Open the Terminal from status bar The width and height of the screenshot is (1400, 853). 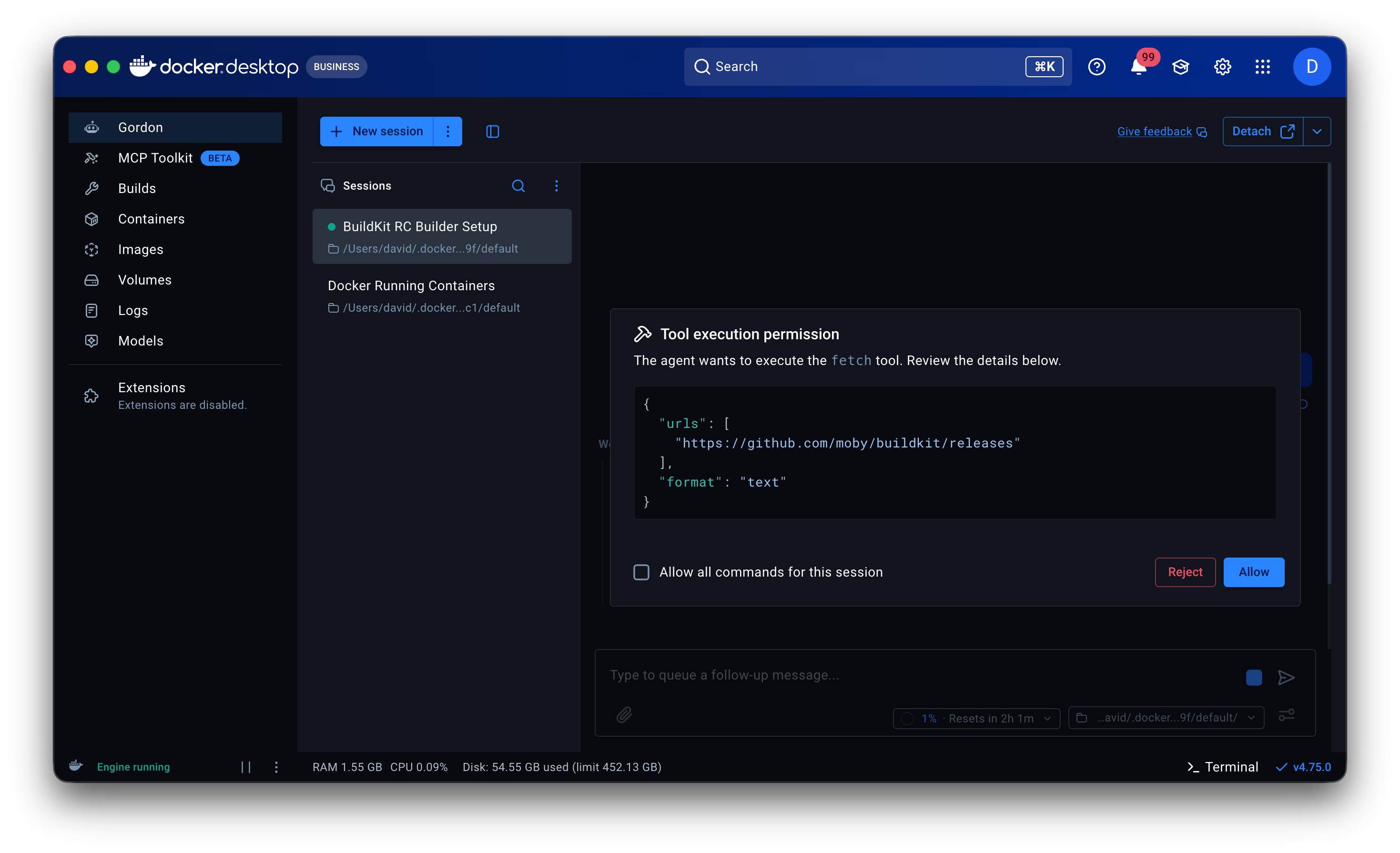click(1222, 767)
